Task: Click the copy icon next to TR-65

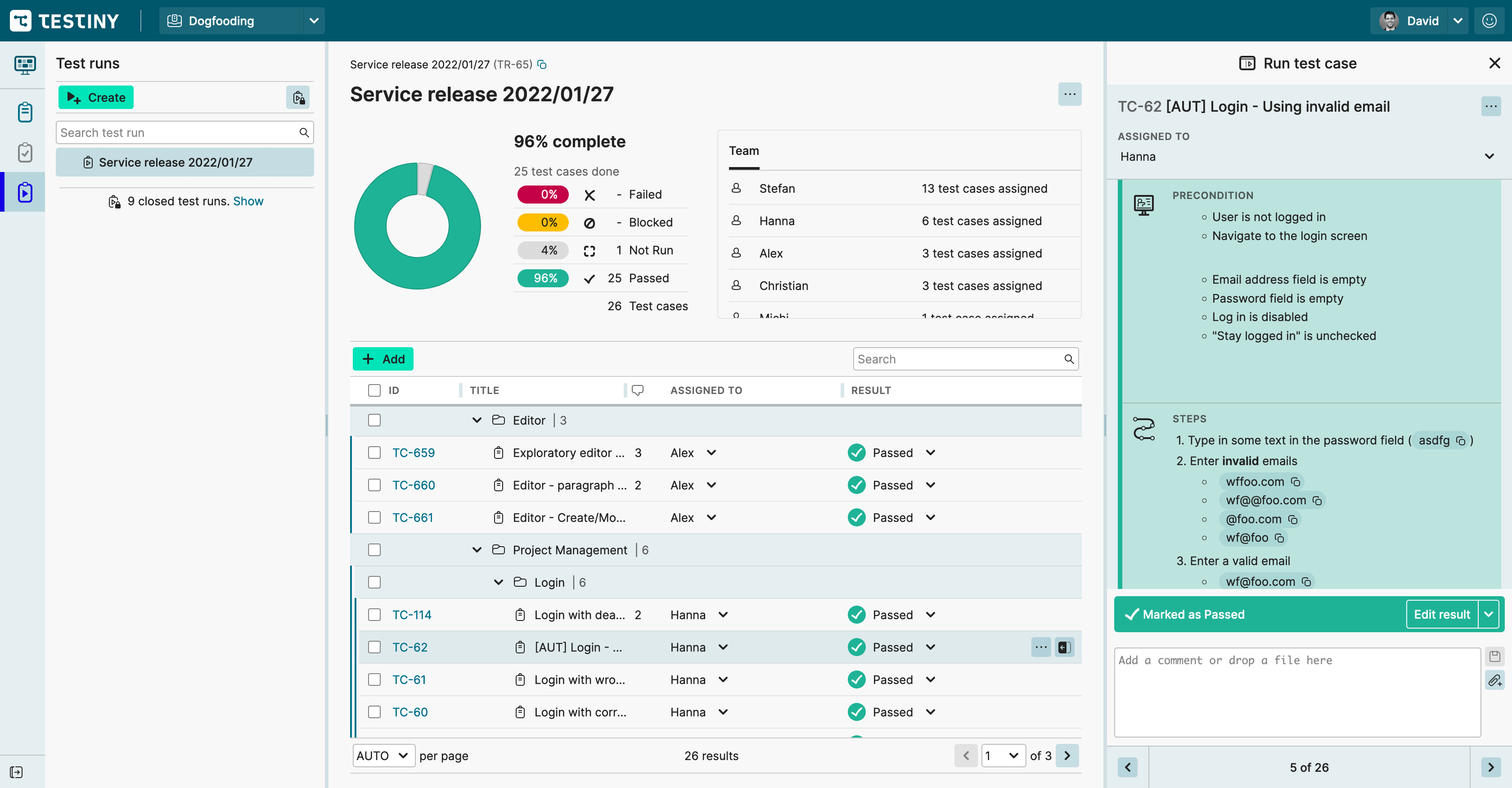Action: (x=542, y=64)
